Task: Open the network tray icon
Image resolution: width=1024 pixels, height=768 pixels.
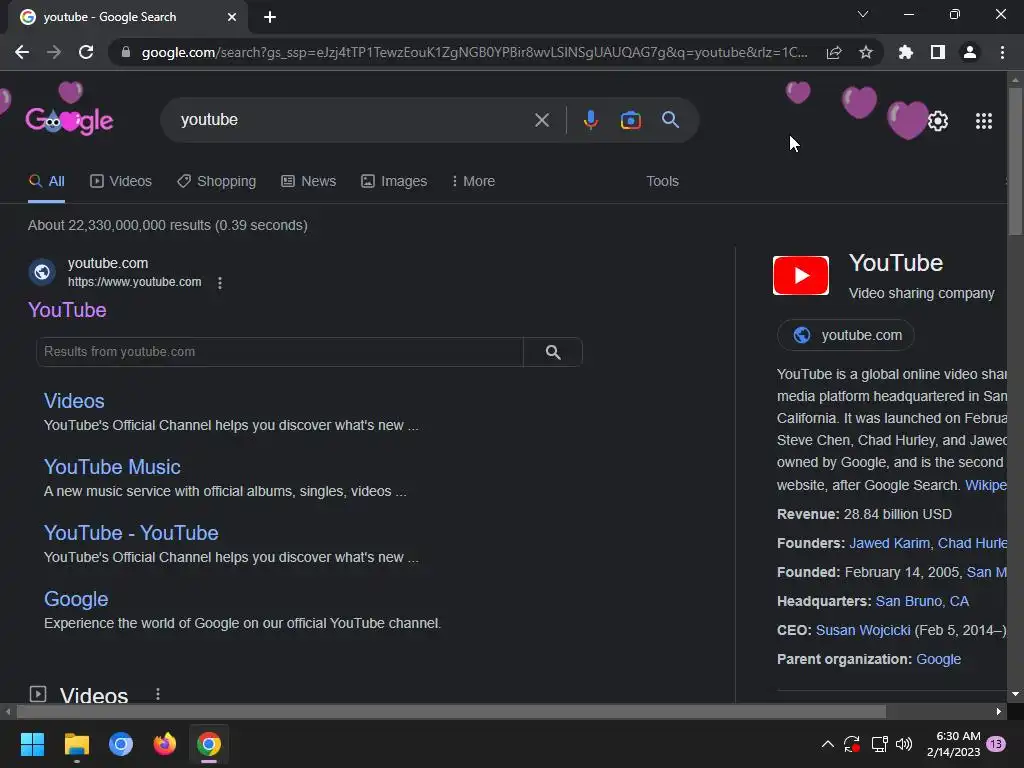Action: coord(879,744)
